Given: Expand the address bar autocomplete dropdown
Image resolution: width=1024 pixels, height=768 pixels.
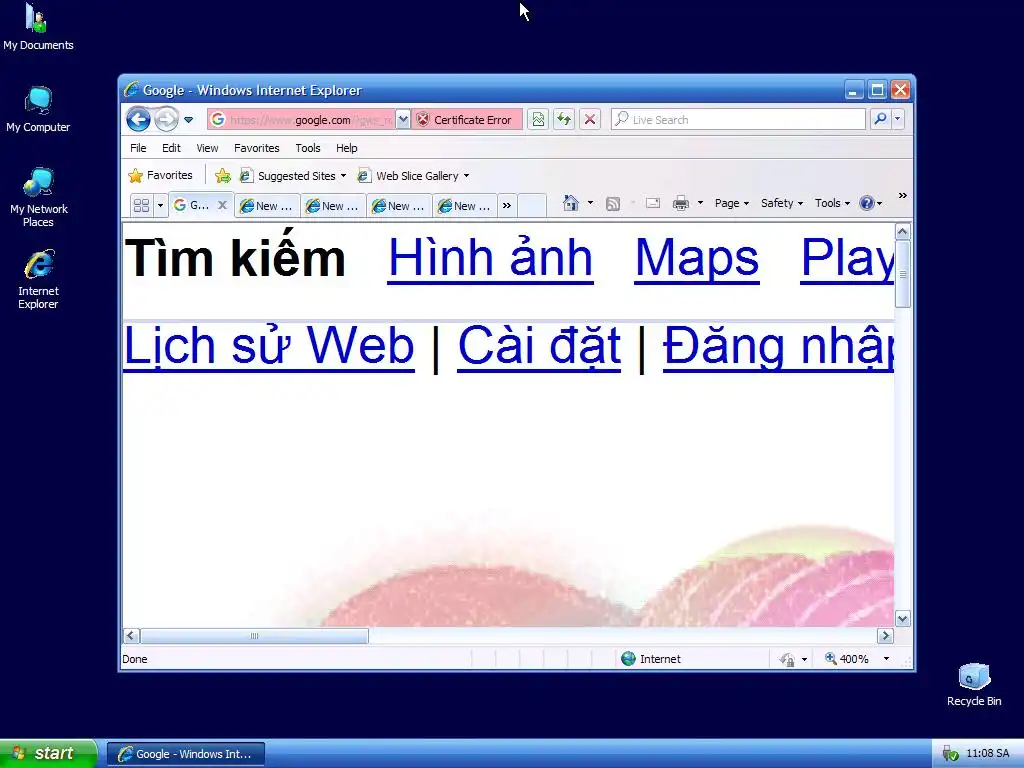Looking at the screenshot, I should pos(403,120).
